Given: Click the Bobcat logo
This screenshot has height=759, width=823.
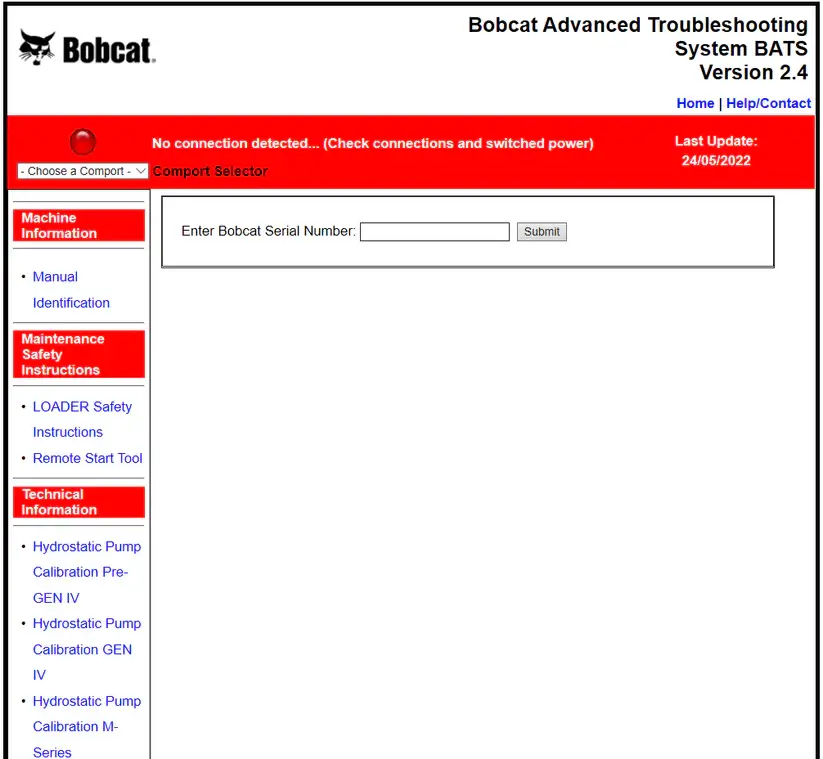Looking at the screenshot, I should pyautogui.click(x=87, y=49).
